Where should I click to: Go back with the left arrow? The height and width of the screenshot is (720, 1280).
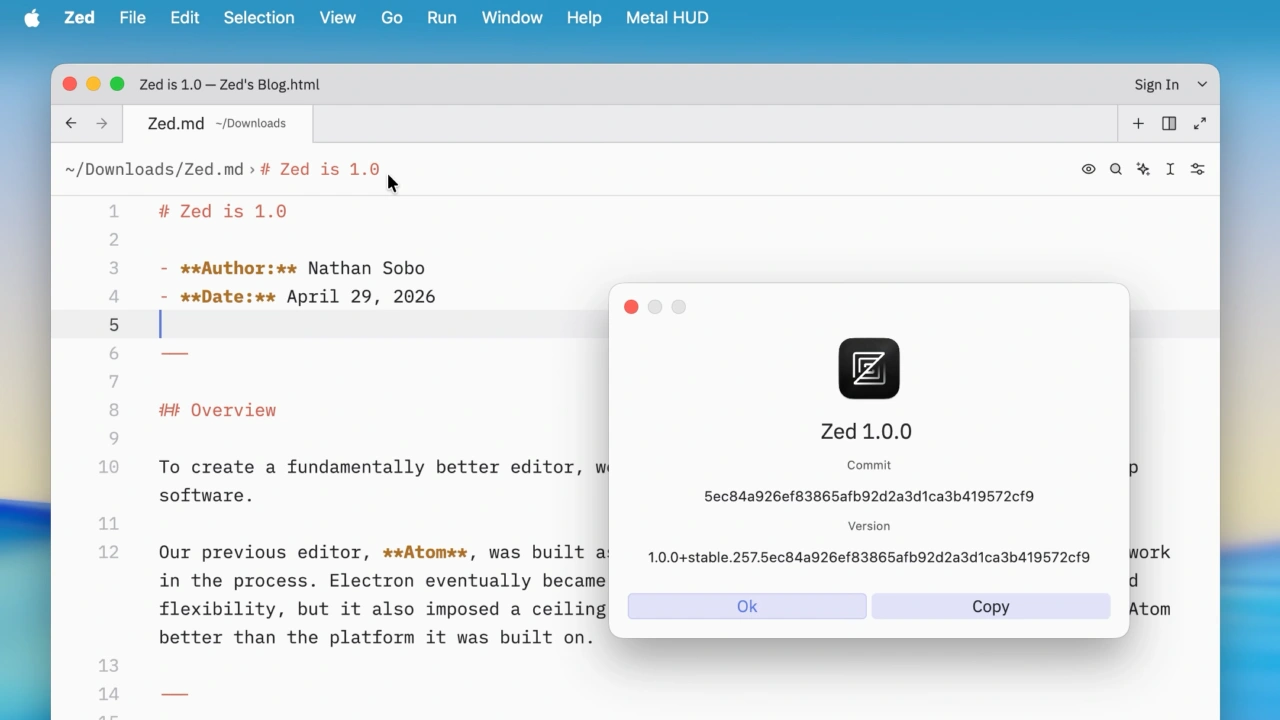(71, 123)
